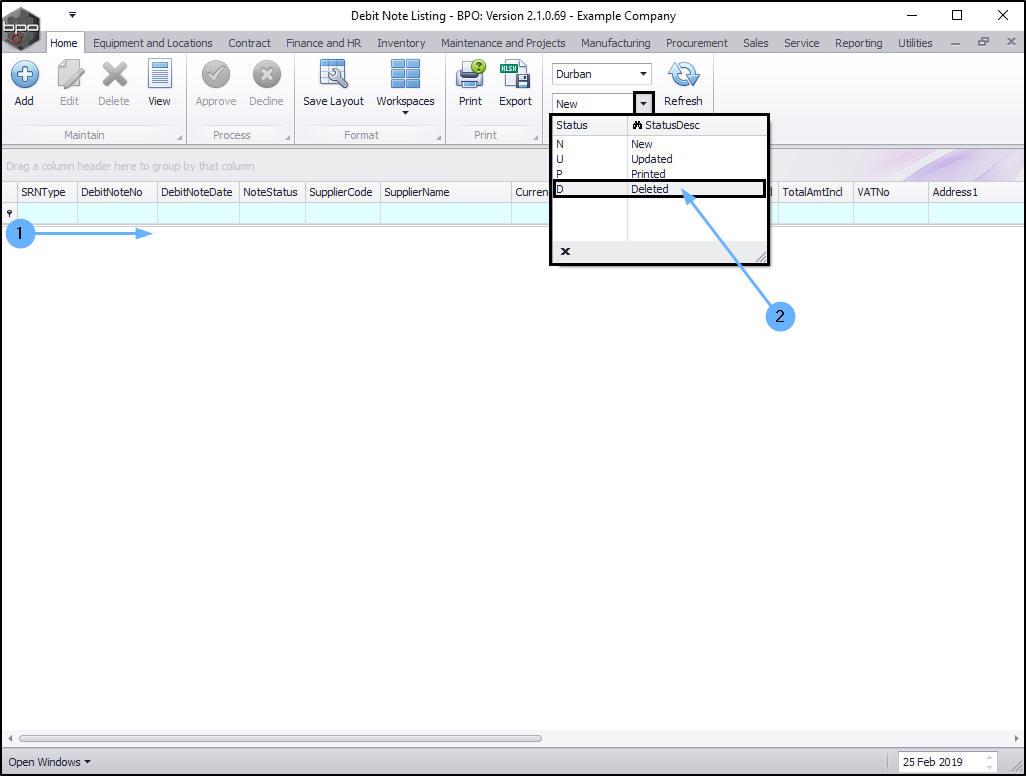
Task: Click the StatusDesc column header
Action: (x=697, y=125)
